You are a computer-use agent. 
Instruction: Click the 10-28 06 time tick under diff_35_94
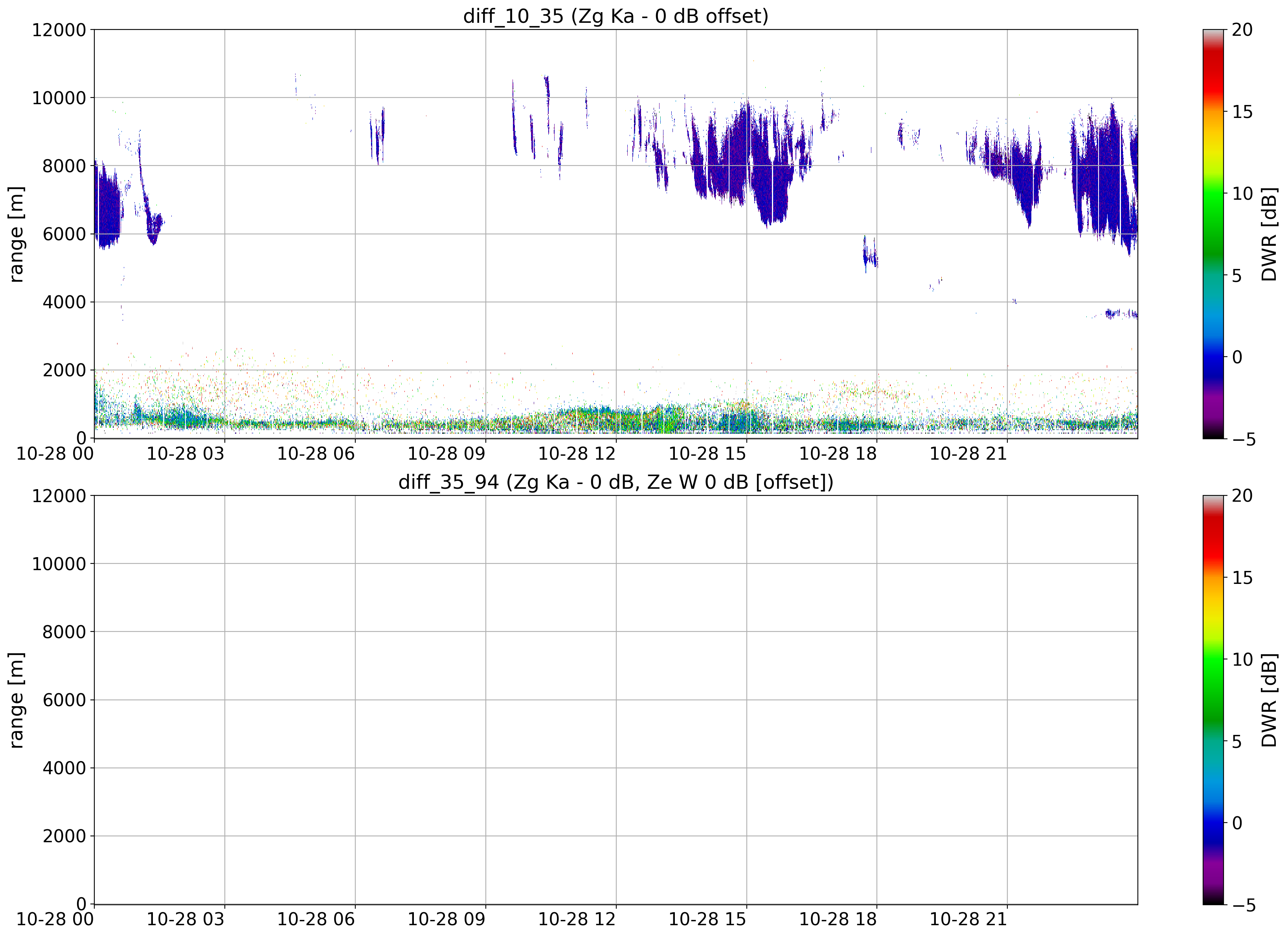tap(316, 919)
